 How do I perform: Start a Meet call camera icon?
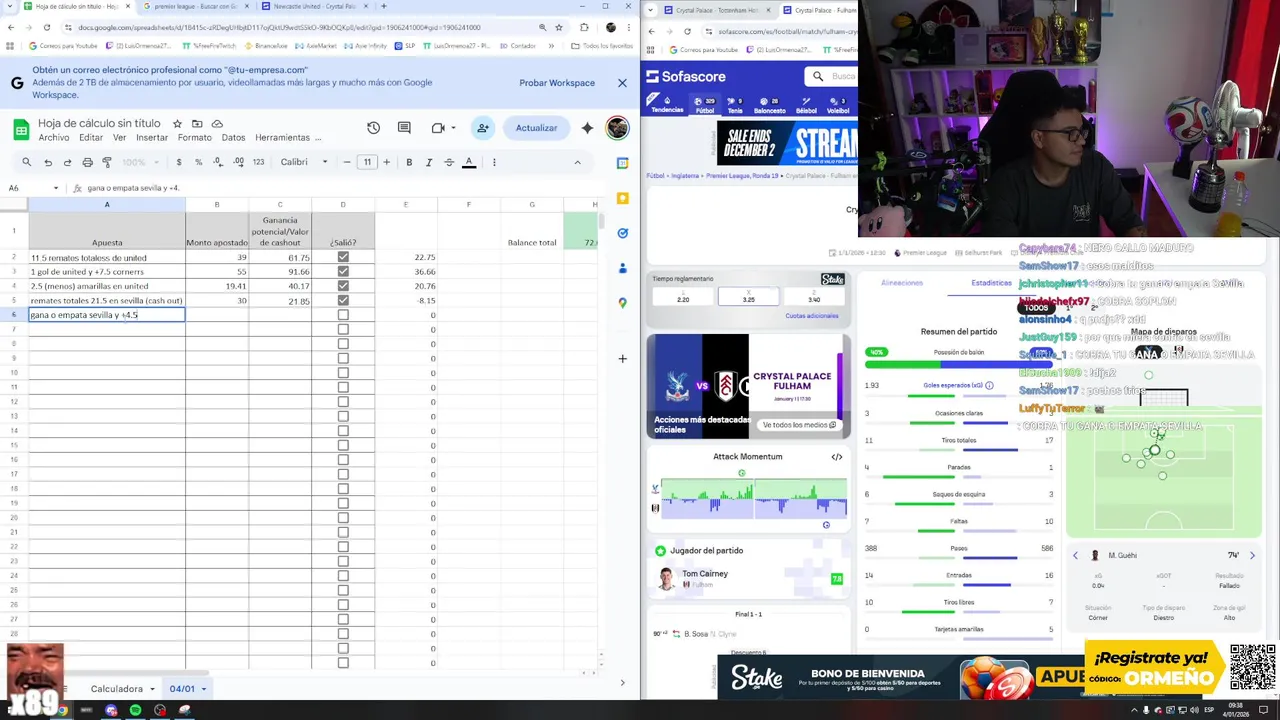point(438,128)
